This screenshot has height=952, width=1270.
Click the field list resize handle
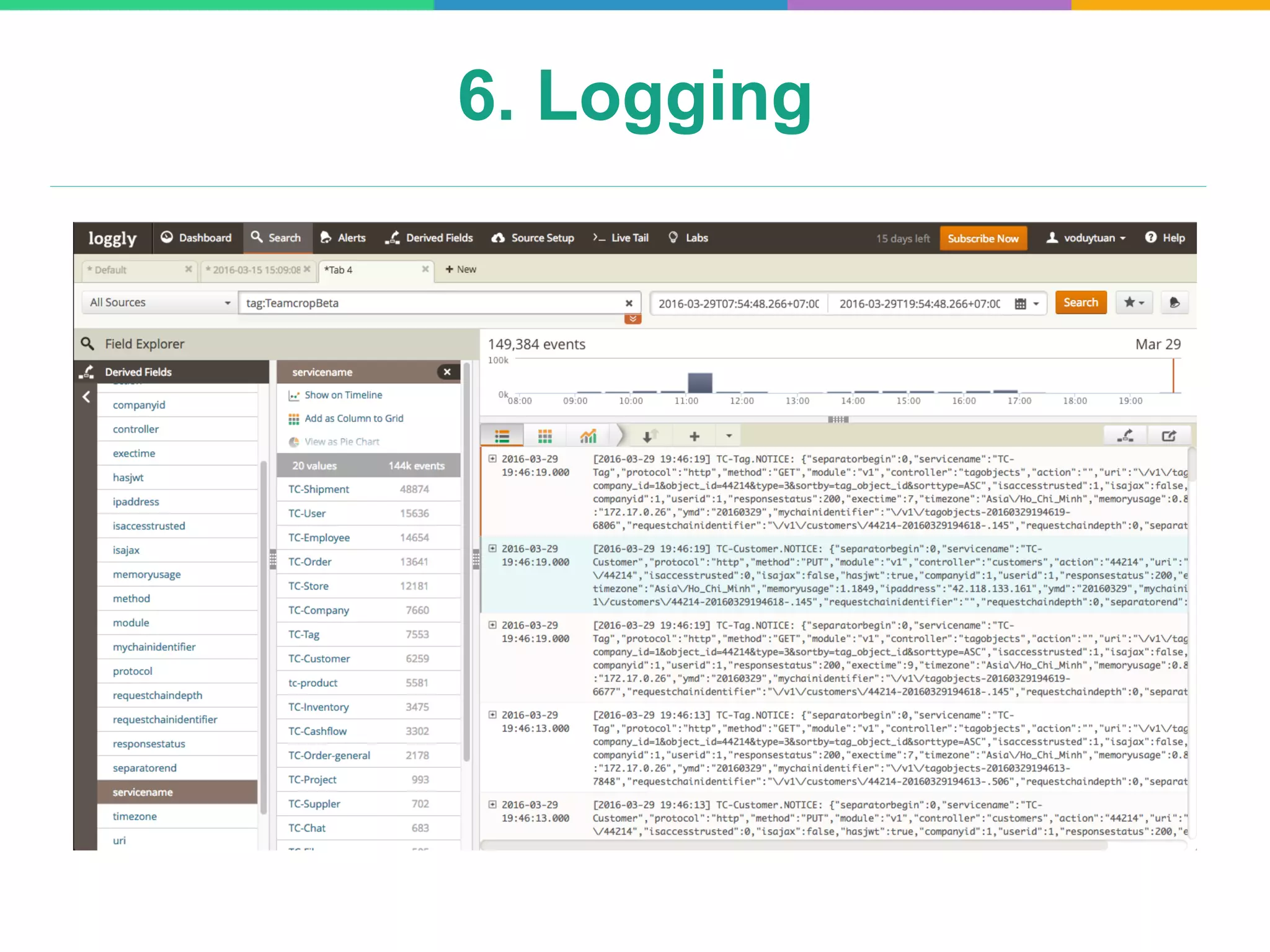tap(273, 560)
